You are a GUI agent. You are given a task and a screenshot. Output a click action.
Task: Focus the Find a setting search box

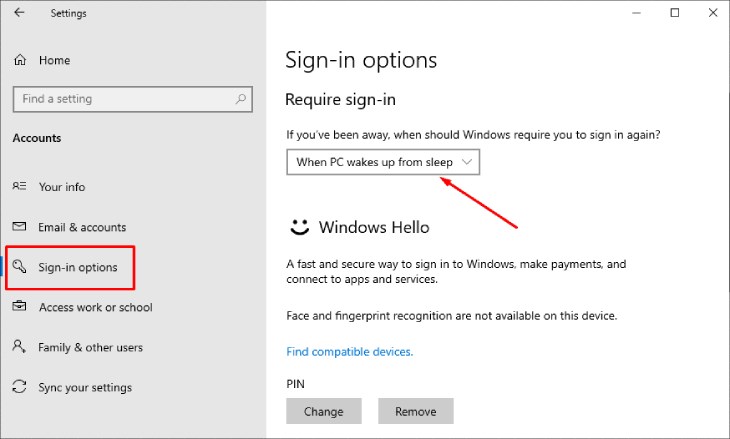pyautogui.click(x=133, y=99)
